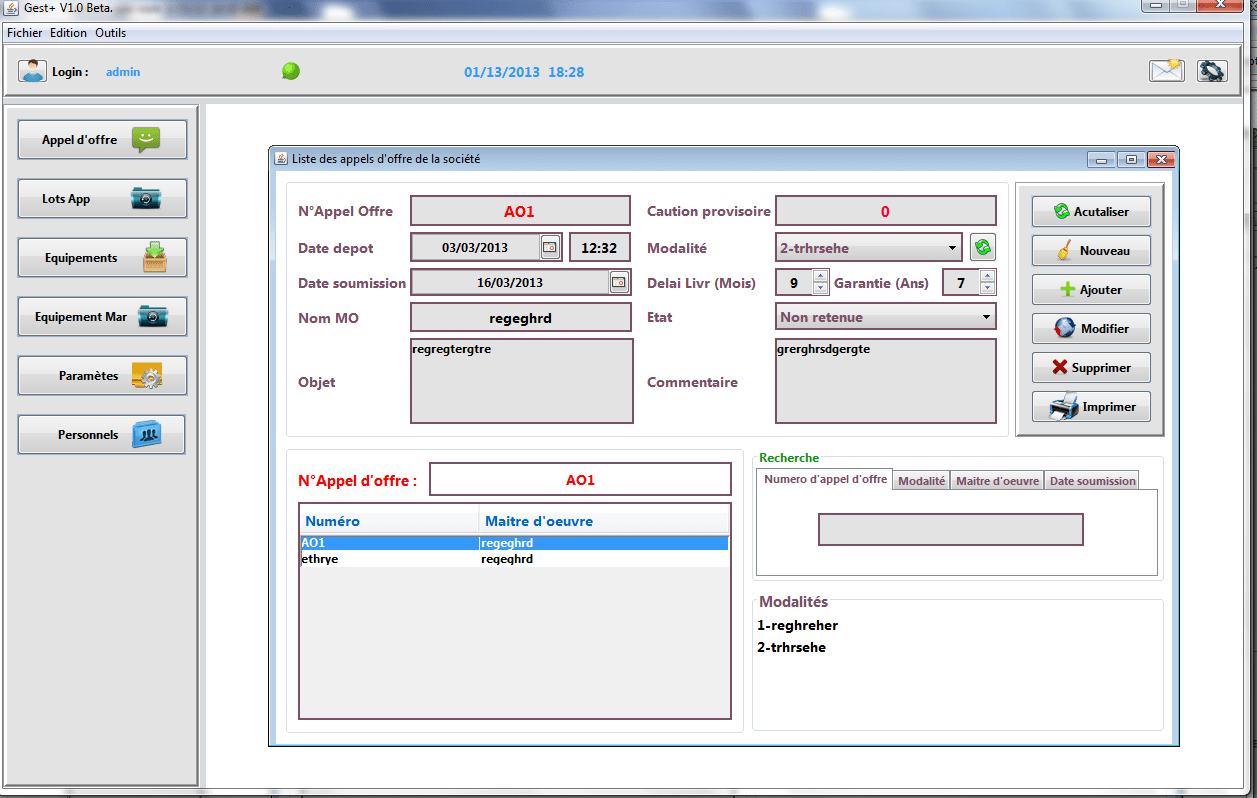Increase Garantie years spinner
This screenshot has height=798, width=1257.
click(987, 276)
